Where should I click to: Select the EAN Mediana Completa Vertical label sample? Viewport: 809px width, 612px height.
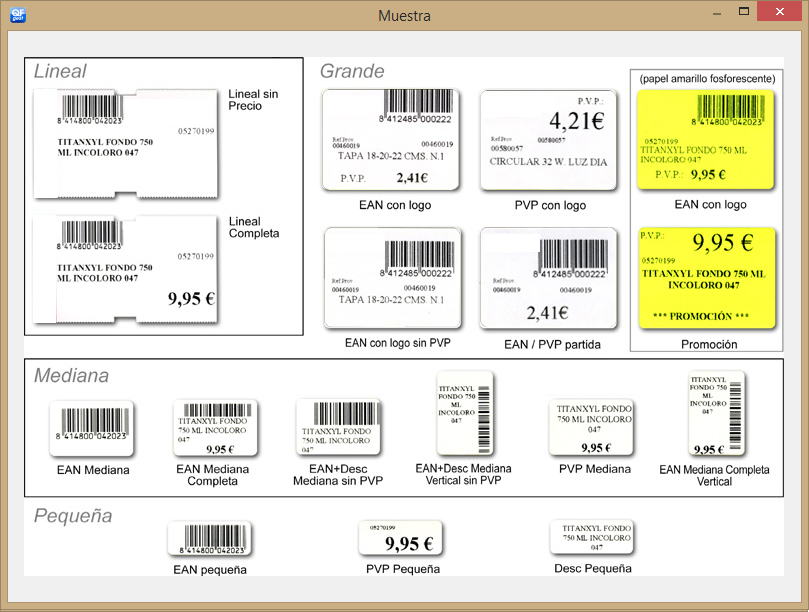(x=717, y=413)
